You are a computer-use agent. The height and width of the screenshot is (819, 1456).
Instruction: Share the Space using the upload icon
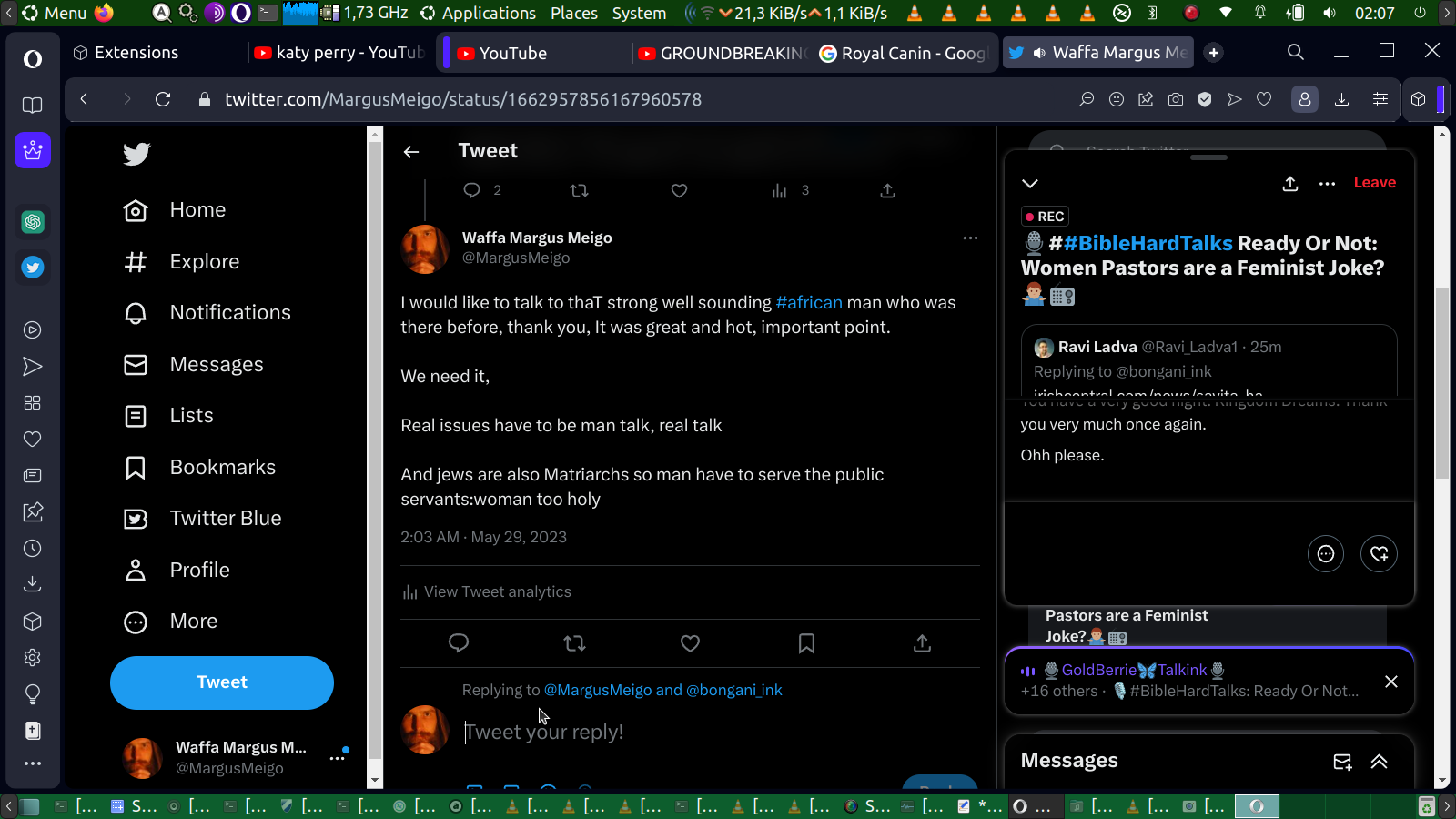1290,184
